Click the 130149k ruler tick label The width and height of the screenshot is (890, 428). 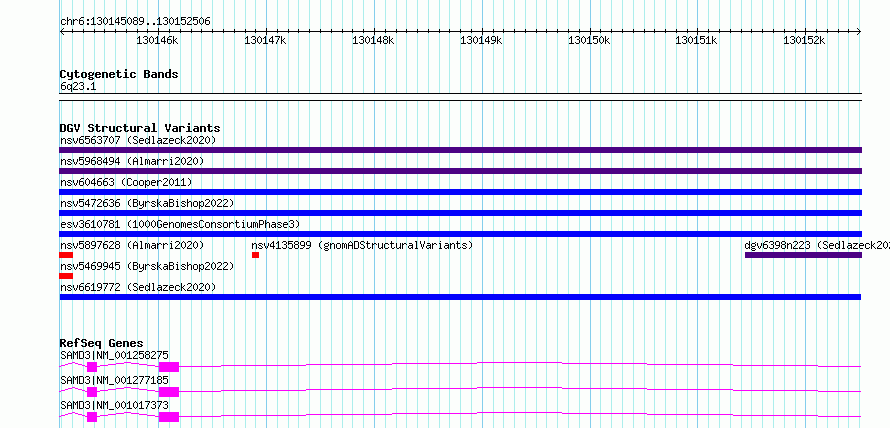[481, 40]
